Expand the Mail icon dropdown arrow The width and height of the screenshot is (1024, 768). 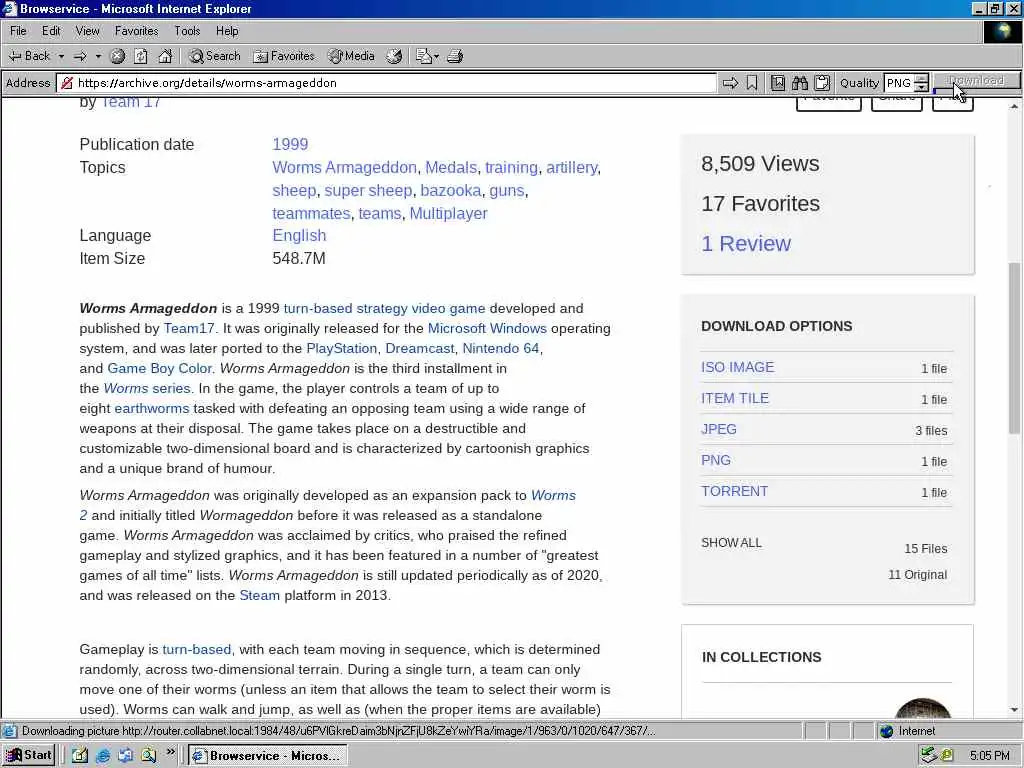tap(436, 57)
